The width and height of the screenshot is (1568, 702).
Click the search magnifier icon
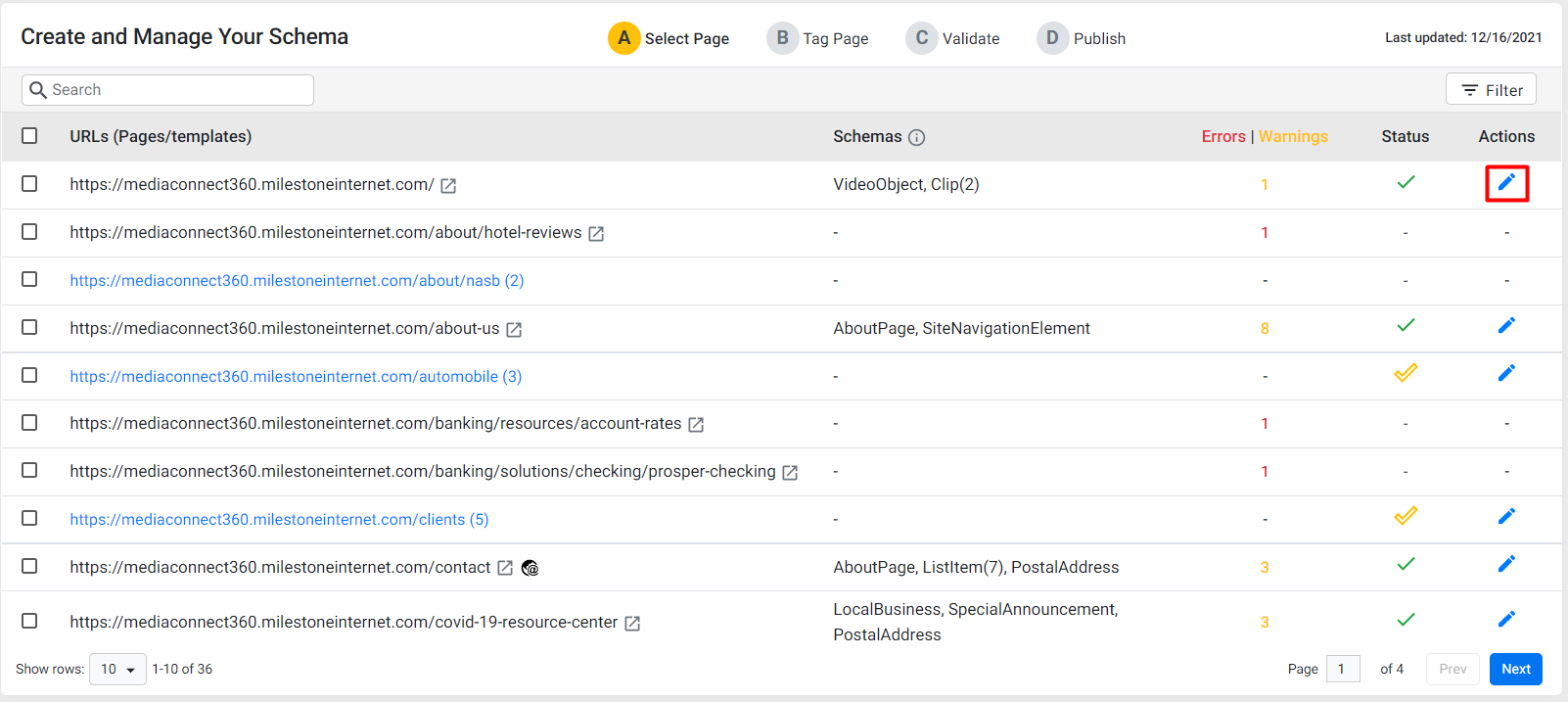tap(38, 90)
